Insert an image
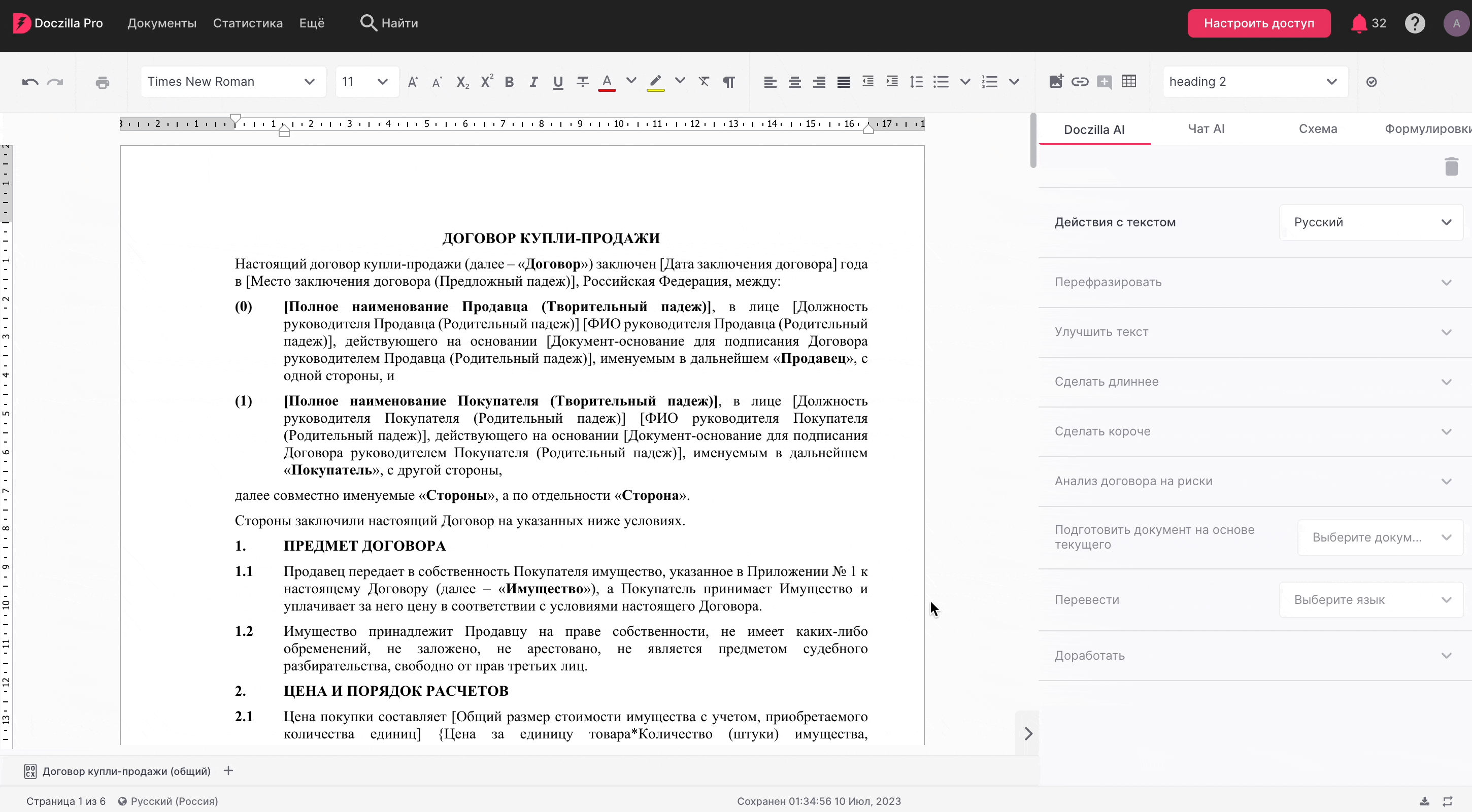 click(x=1056, y=81)
